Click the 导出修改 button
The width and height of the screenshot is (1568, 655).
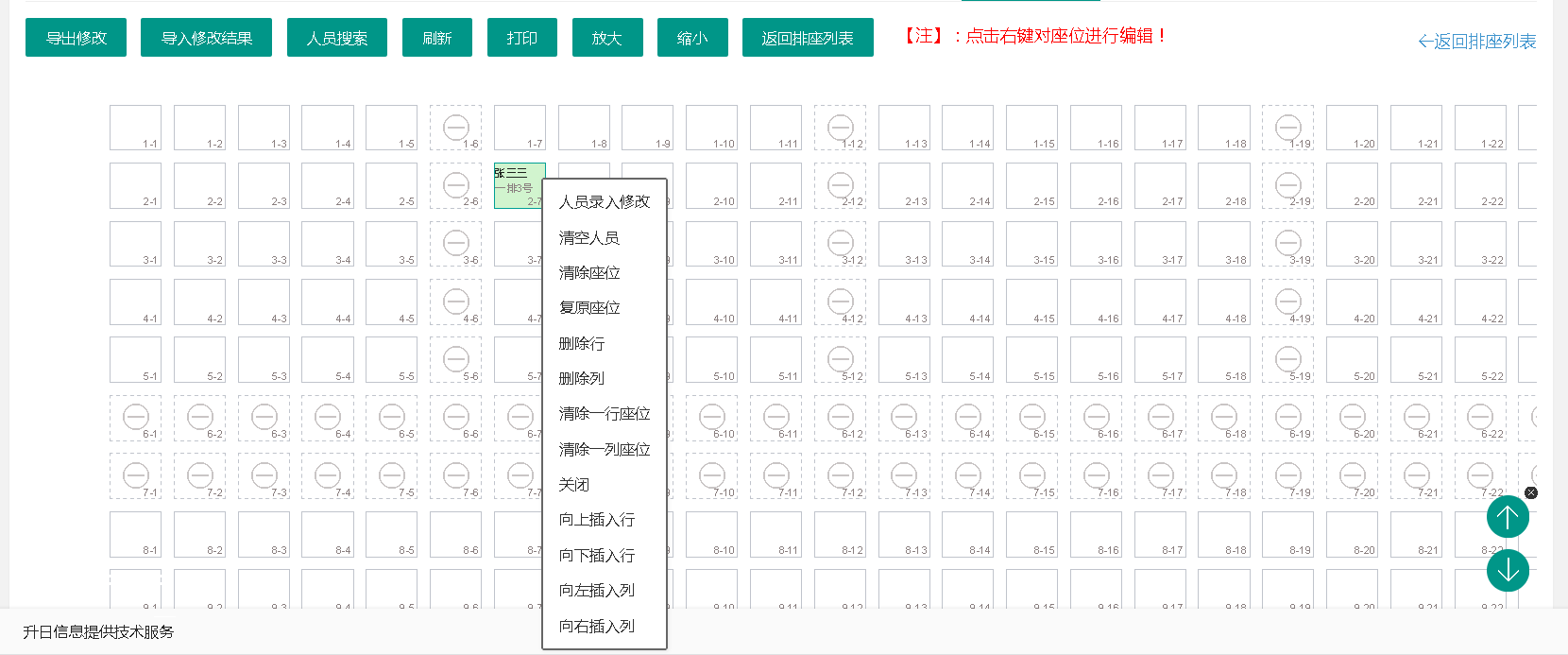76,38
